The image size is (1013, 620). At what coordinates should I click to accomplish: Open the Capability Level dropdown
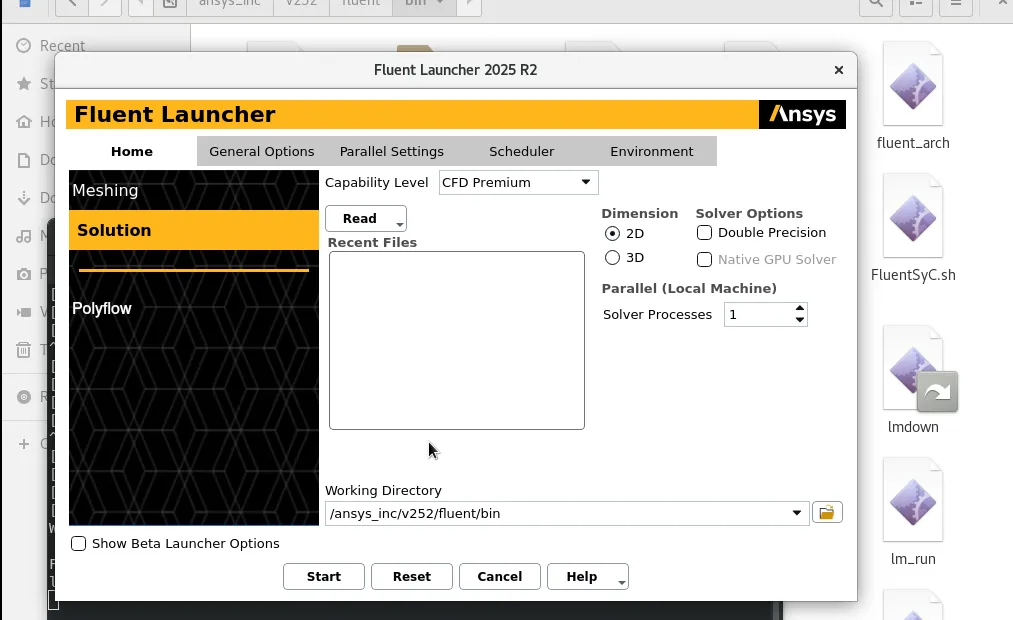click(x=518, y=183)
